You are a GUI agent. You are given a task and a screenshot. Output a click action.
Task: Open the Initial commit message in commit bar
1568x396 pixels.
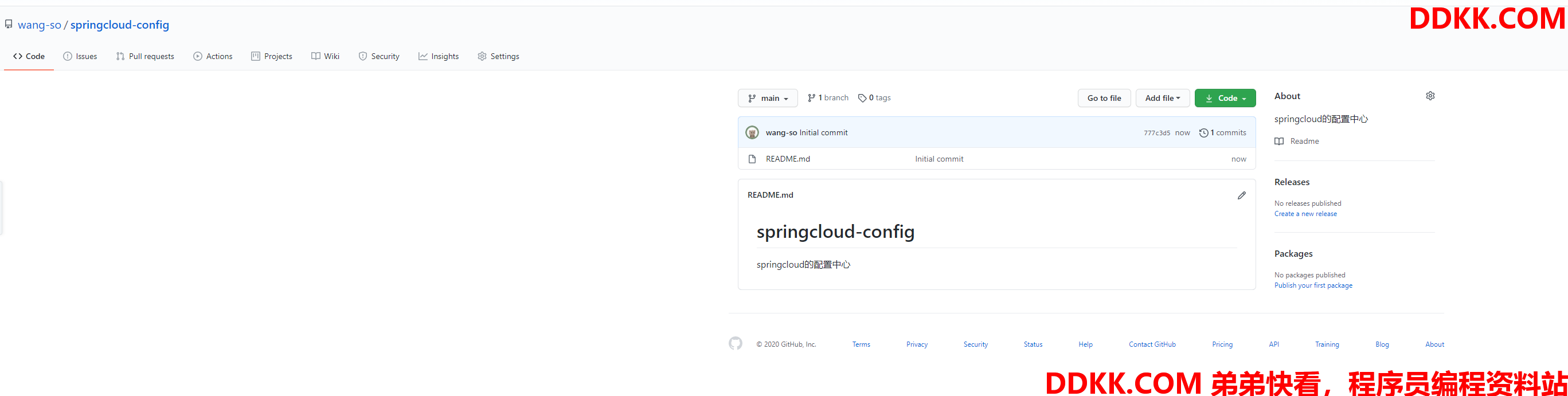823,132
